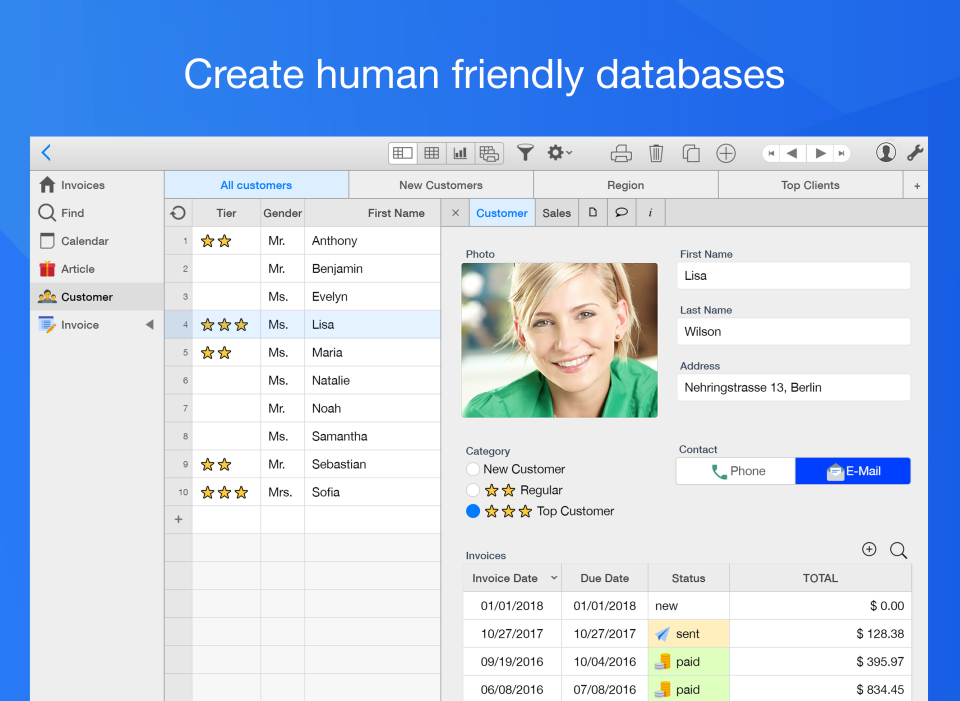Image resolution: width=960 pixels, height=701 pixels.
Task: Collapse the Invoice sidebar arrow
Action: pyautogui.click(x=149, y=325)
